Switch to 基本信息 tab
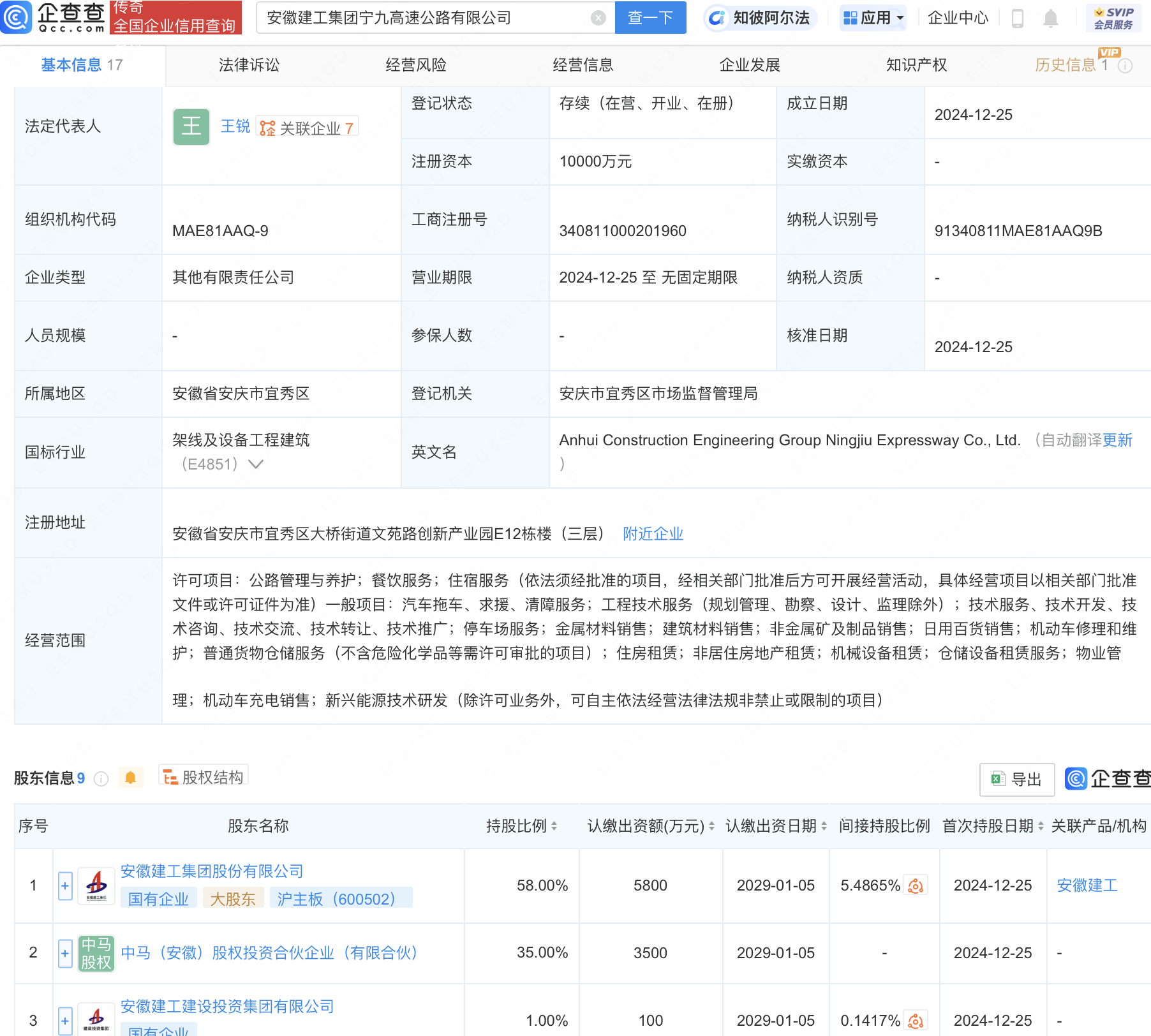The width and height of the screenshot is (1151, 1036). (x=82, y=65)
